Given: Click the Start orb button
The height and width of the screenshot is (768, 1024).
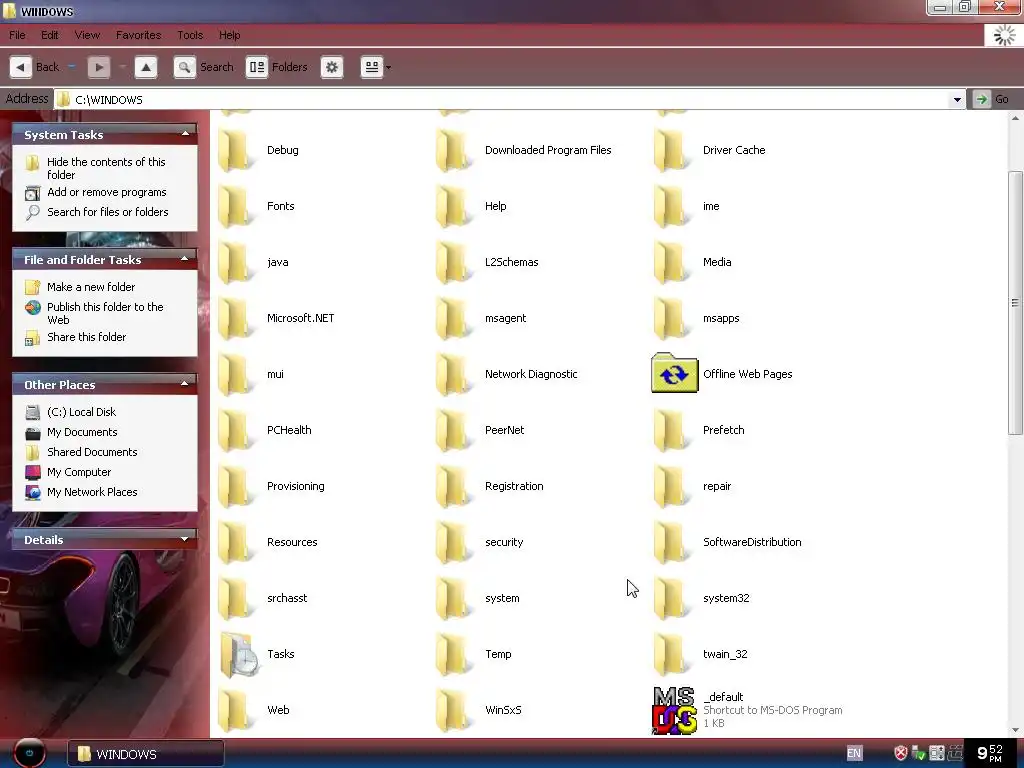Looking at the screenshot, I should [29, 753].
